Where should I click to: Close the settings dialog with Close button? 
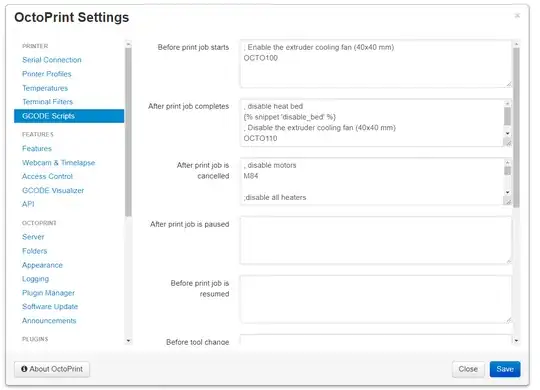(468, 369)
